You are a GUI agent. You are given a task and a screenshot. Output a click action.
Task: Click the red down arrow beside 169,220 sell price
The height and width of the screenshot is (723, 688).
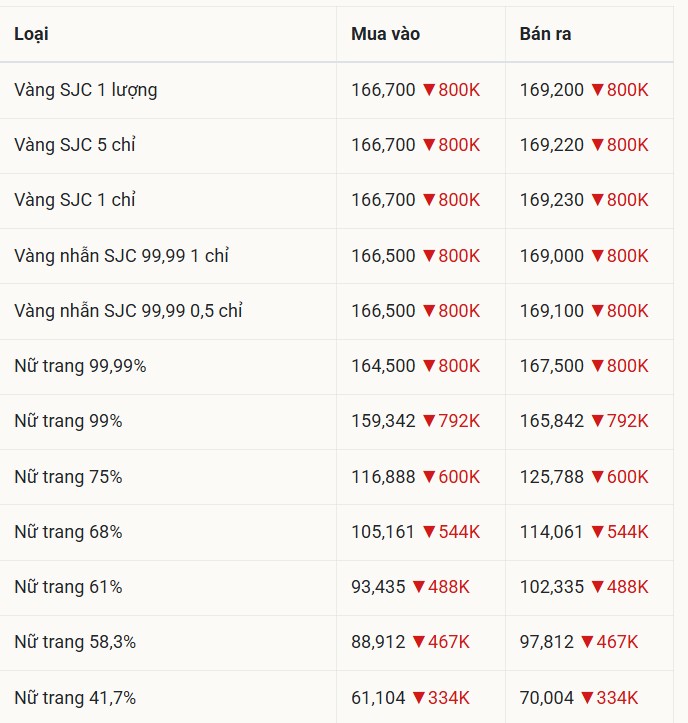pyautogui.click(x=598, y=145)
